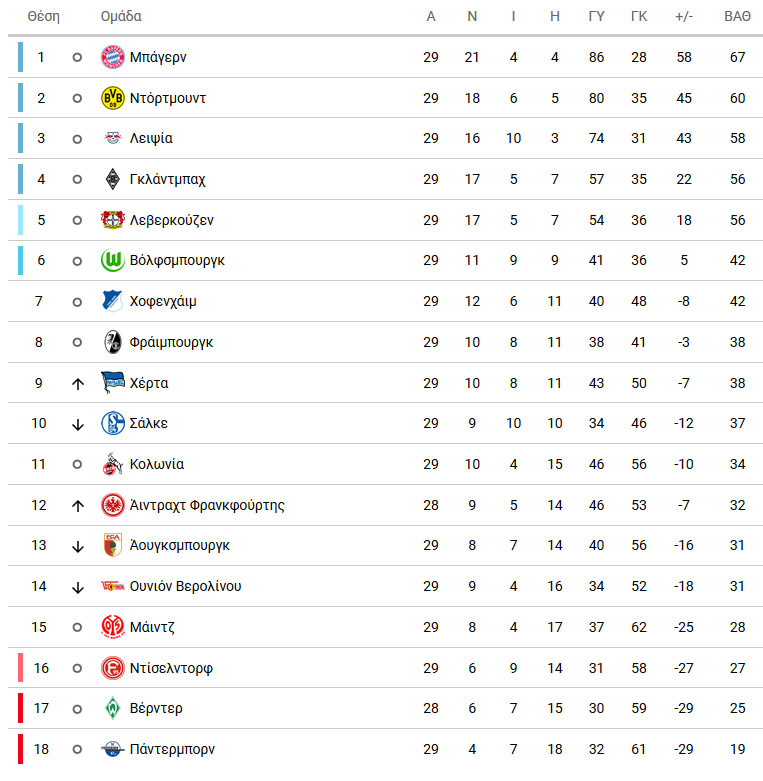The width and height of the screenshot is (763, 781).
Task: Click Κολωνία's unchanged position circle
Action: [x=77, y=464]
